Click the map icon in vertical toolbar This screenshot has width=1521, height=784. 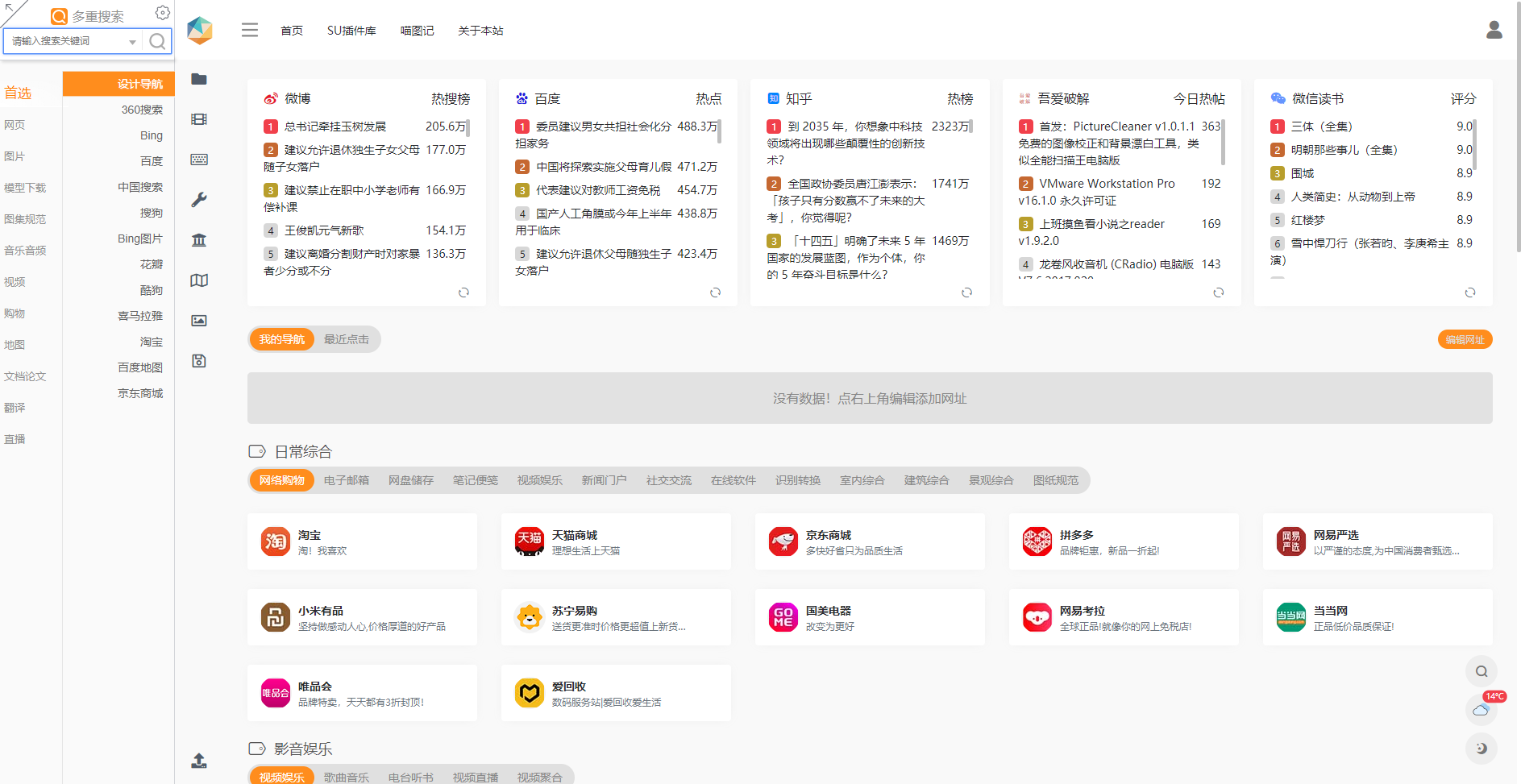pos(199,280)
